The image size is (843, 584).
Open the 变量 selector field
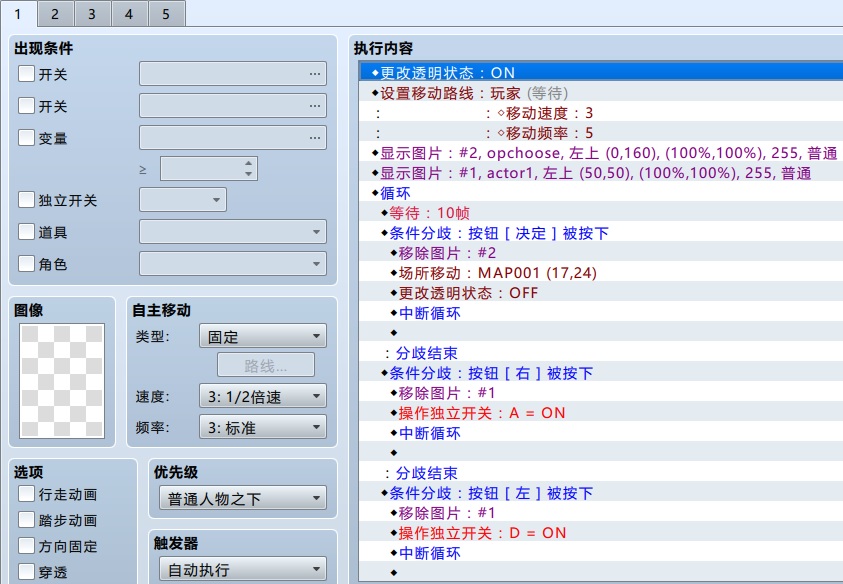(x=233, y=137)
